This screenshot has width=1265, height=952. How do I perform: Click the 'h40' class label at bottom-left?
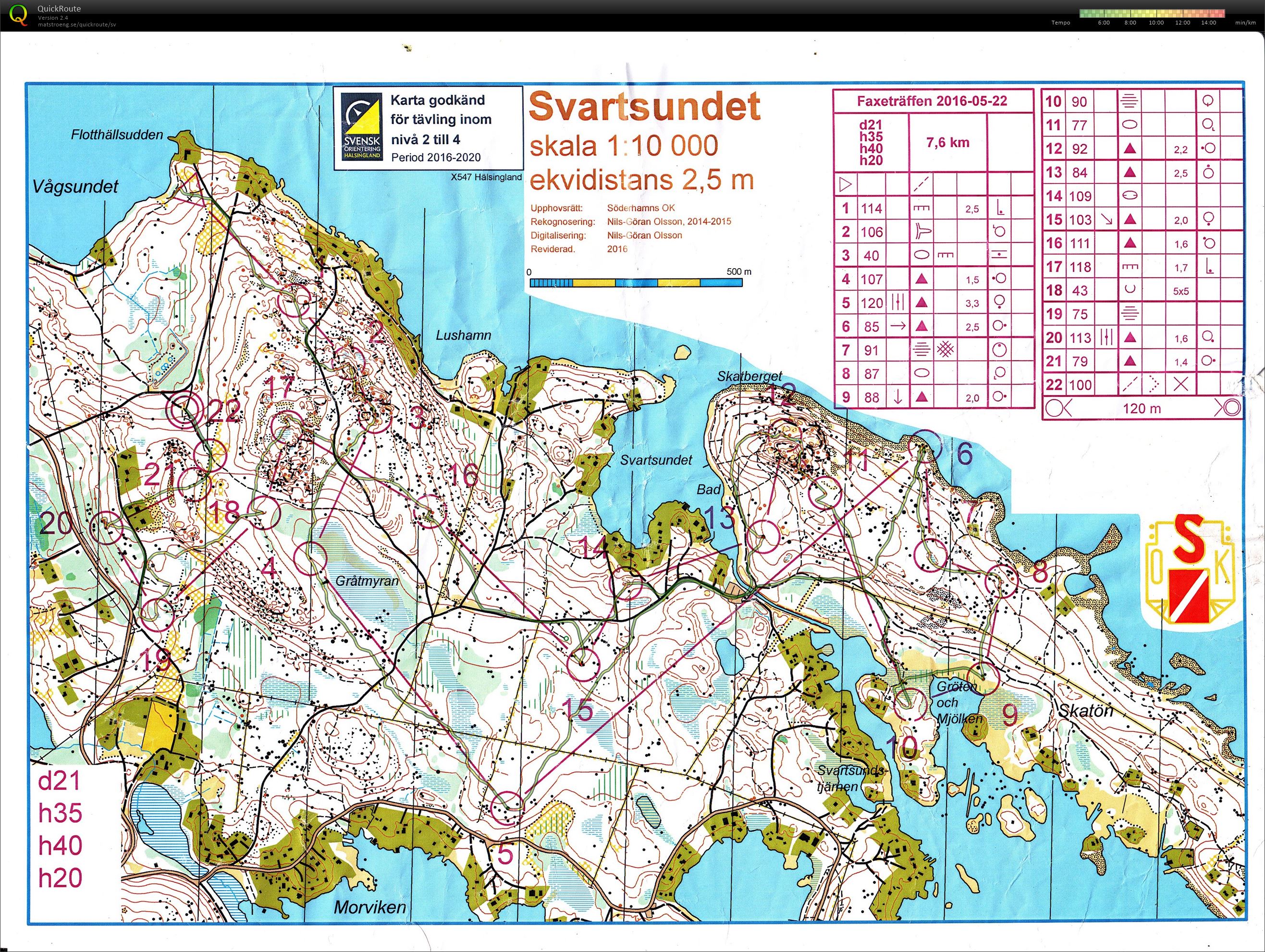click(x=60, y=846)
